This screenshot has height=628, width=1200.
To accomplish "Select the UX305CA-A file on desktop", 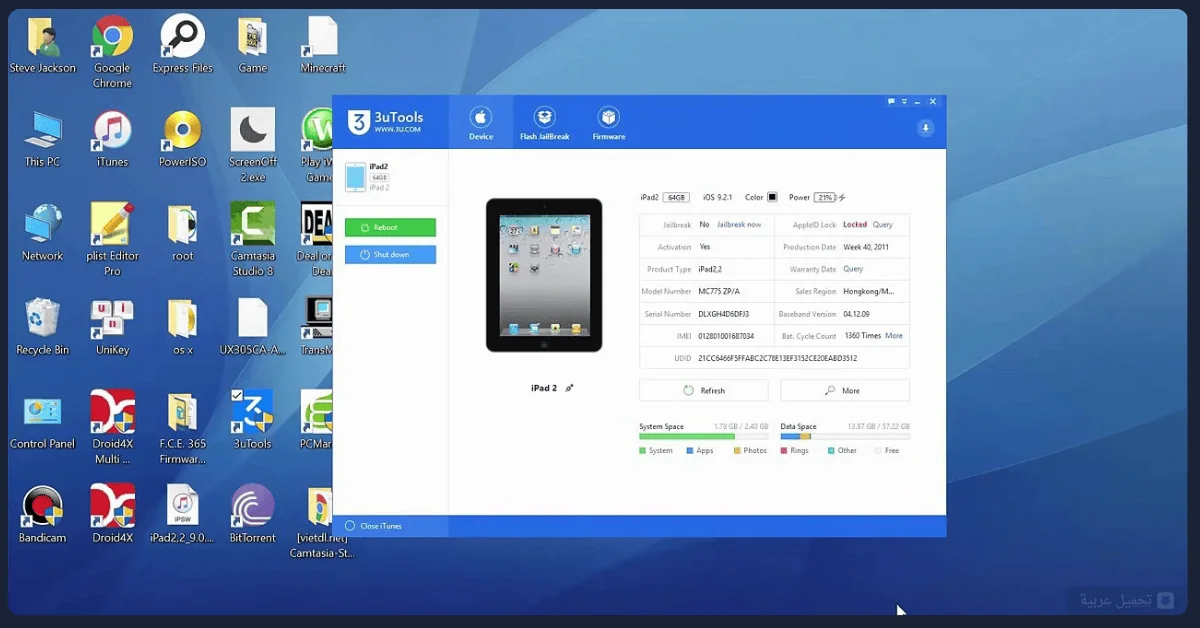I will click(x=253, y=327).
